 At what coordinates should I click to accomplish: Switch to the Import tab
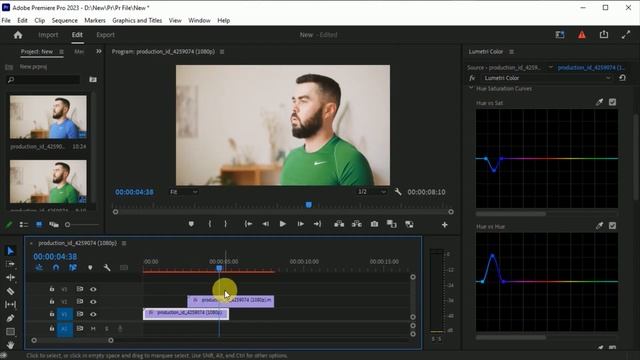[x=48, y=35]
